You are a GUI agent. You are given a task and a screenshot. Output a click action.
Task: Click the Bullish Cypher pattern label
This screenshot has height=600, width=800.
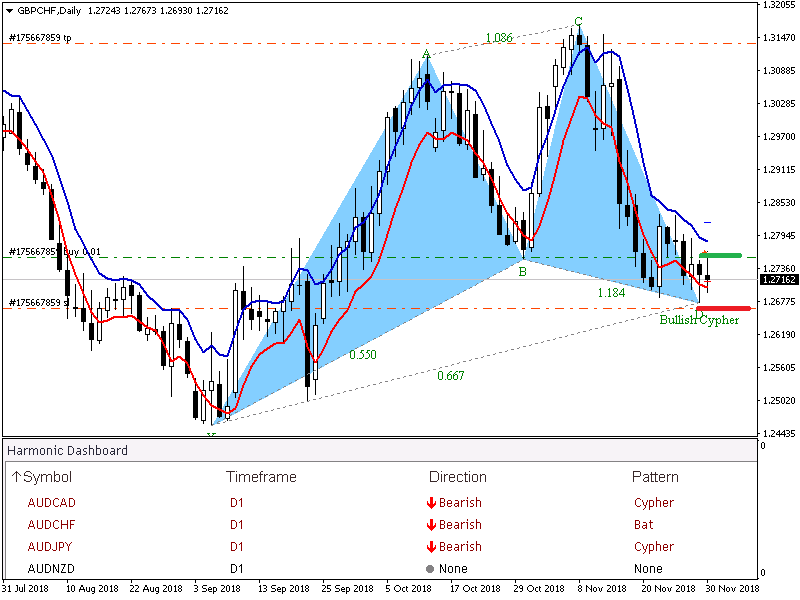pyautogui.click(x=699, y=320)
